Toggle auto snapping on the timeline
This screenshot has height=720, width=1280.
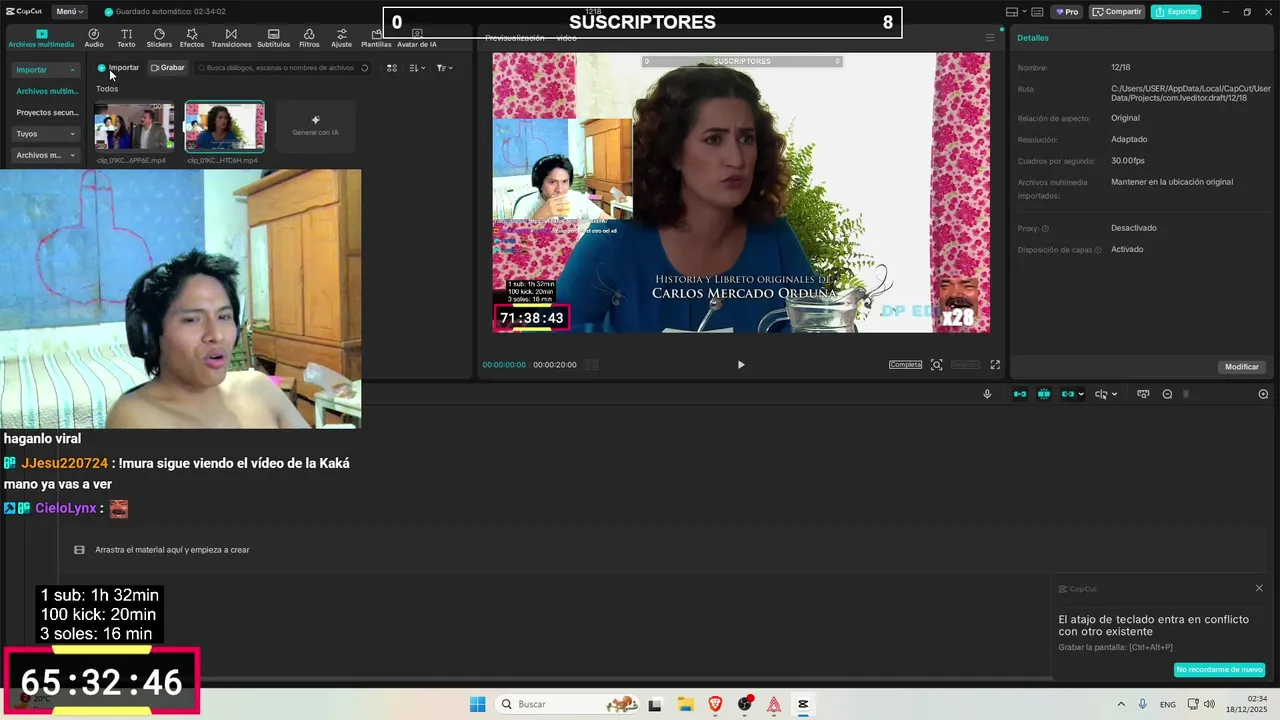coord(1044,394)
